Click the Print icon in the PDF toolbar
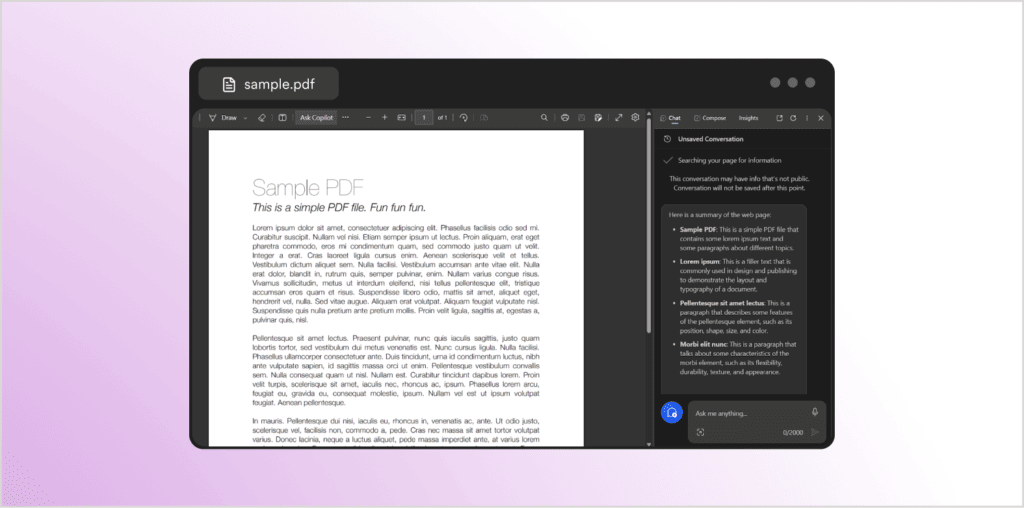Viewport: 1024px width, 508px height. pyautogui.click(x=566, y=118)
